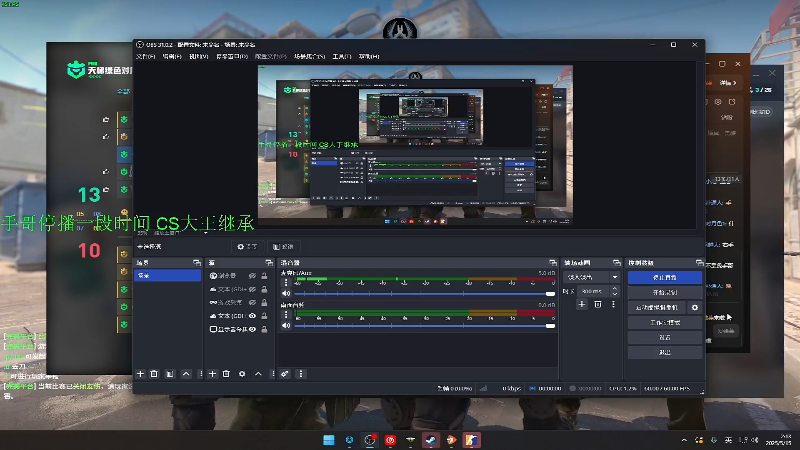The height and width of the screenshot is (450, 800).
Task: Open Windows Start button on taskbar
Action: pos(329,440)
